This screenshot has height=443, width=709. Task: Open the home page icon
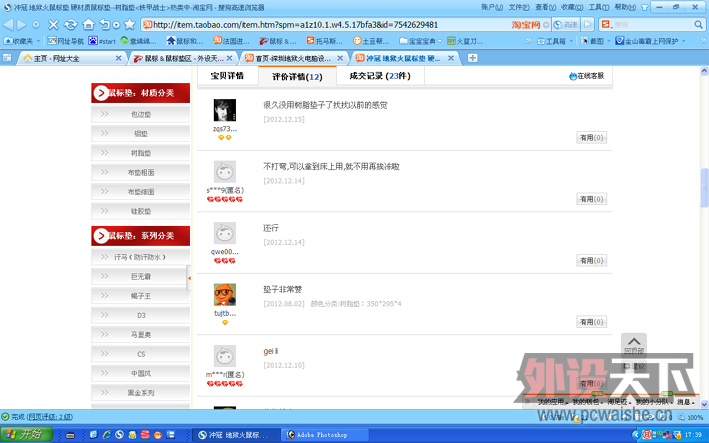click(x=89, y=24)
